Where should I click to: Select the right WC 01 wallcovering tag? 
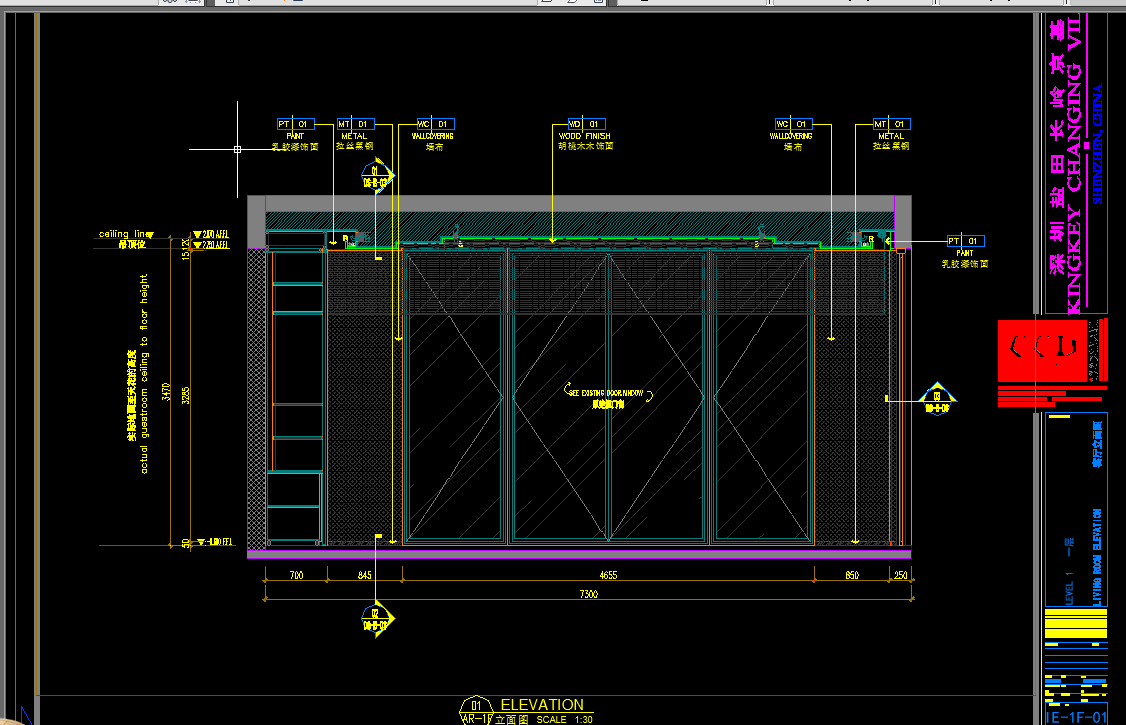coord(794,124)
